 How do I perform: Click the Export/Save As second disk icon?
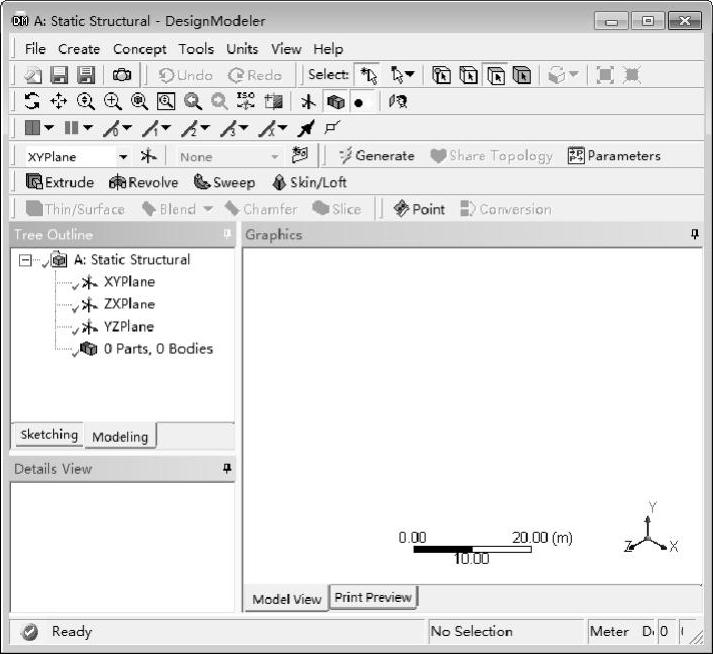(86, 75)
